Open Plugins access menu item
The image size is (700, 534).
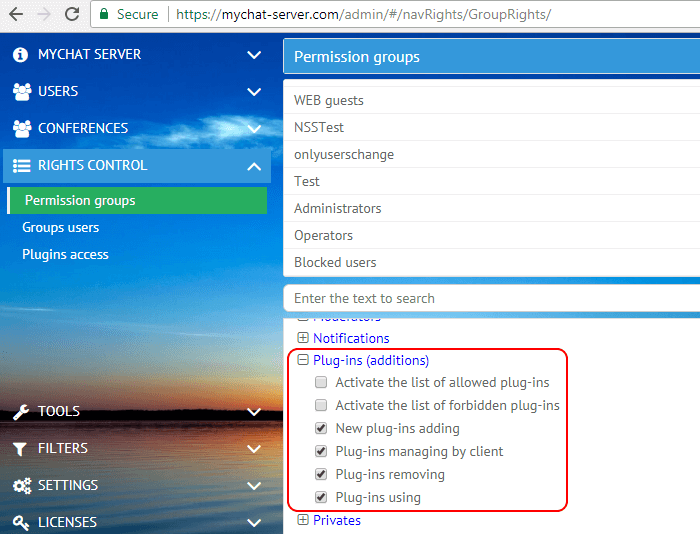65,255
